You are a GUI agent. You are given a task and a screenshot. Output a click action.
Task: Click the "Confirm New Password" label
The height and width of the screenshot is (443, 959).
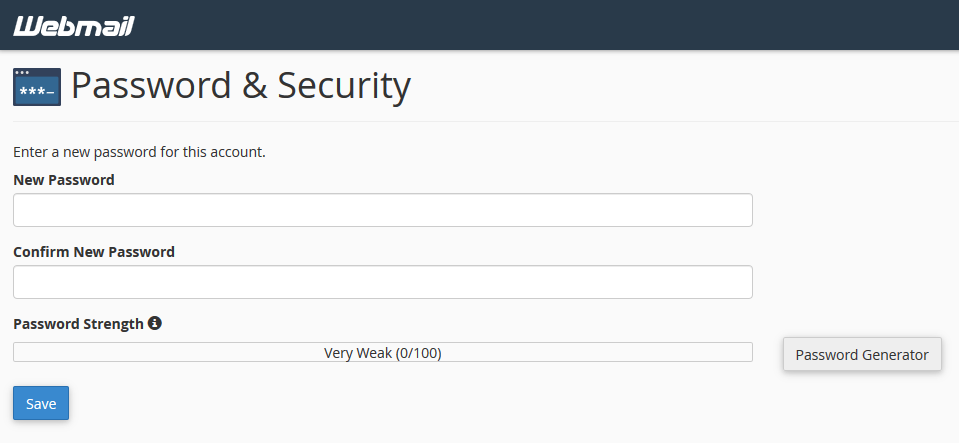94,252
